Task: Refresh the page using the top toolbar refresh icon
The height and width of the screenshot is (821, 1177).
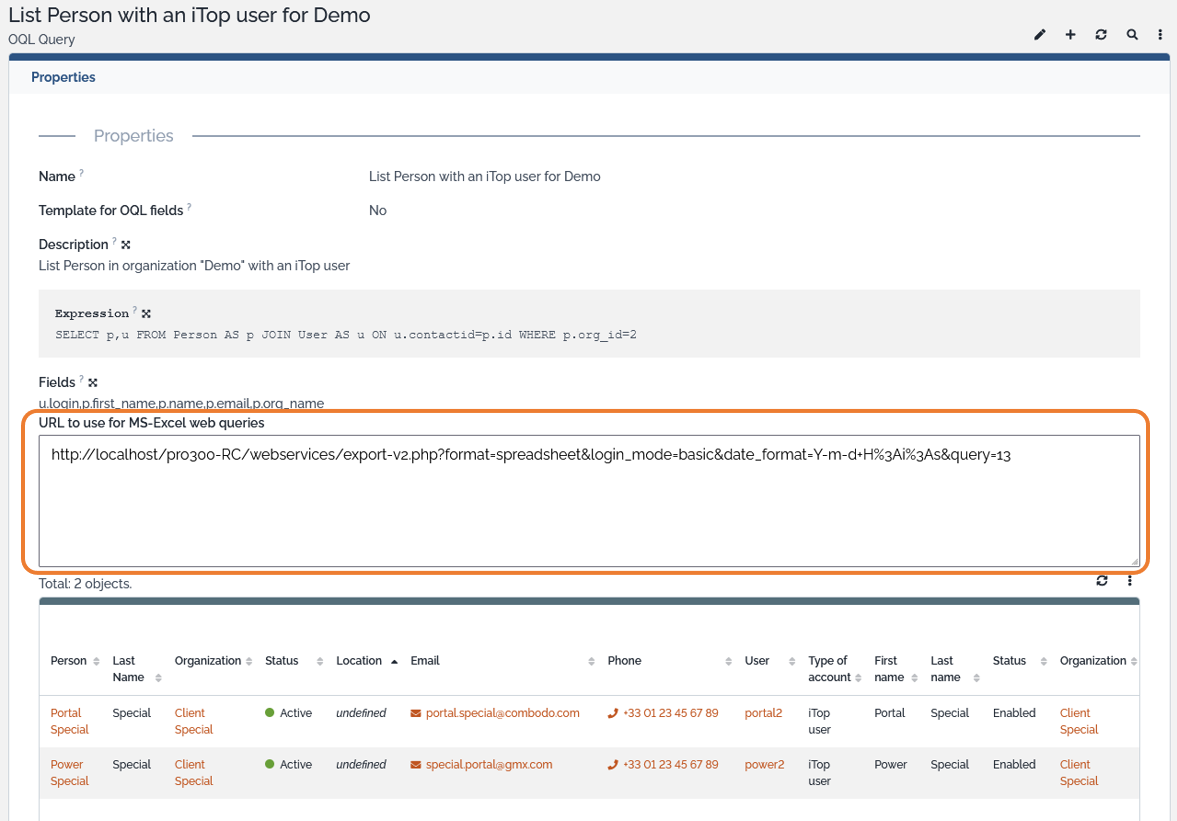Action: point(1101,34)
